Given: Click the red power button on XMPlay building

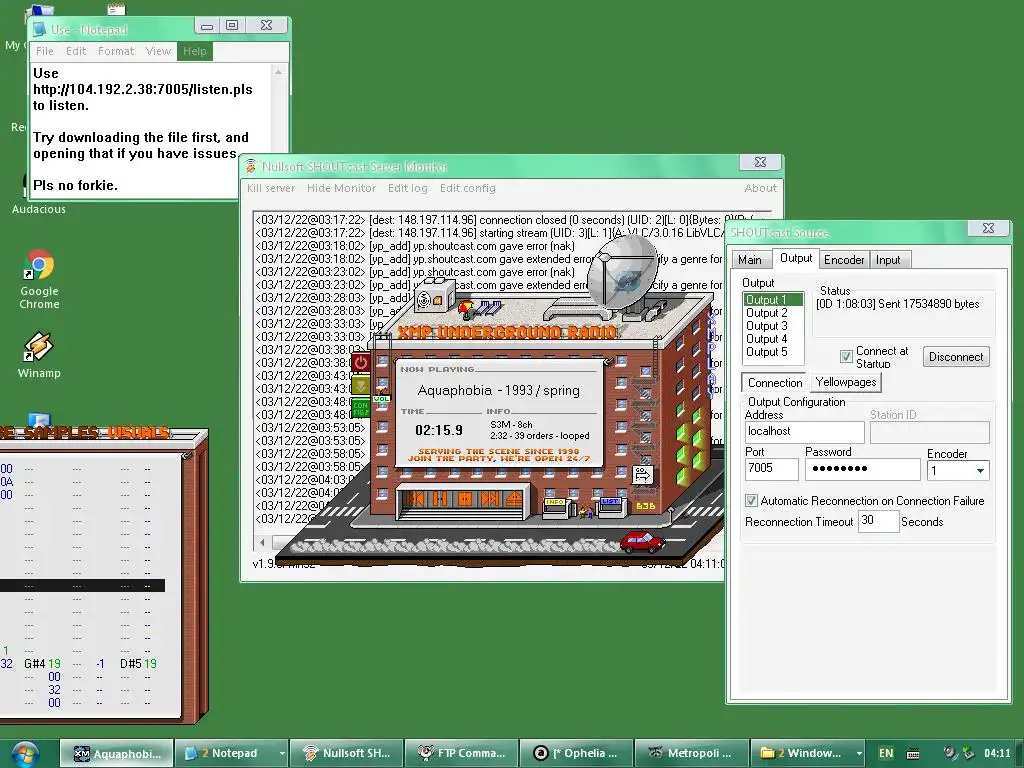Looking at the screenshot, I should tap(360, 362).
